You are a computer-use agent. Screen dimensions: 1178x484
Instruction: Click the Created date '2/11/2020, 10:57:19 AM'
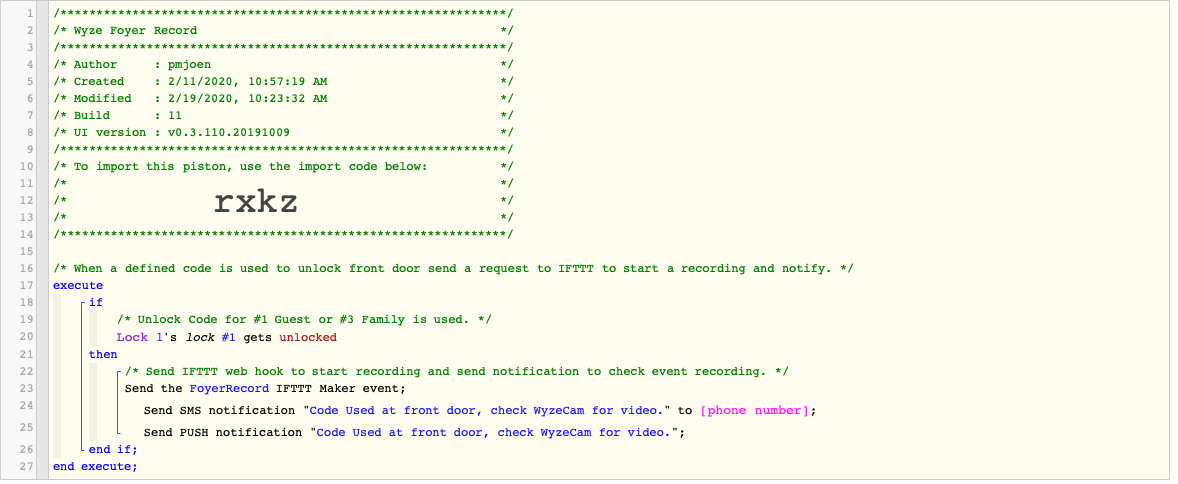pos(248,82)
